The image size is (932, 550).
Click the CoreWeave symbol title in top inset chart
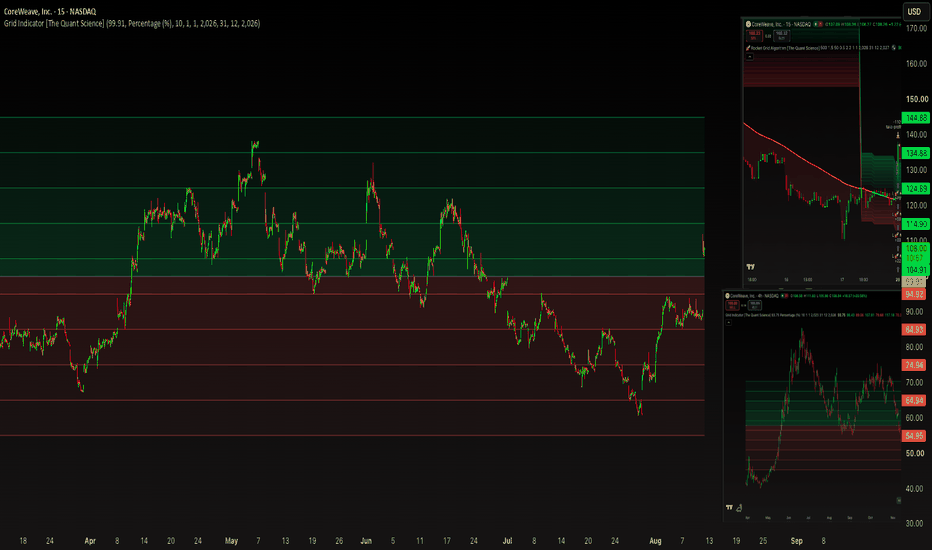click(x=781, y=24)
